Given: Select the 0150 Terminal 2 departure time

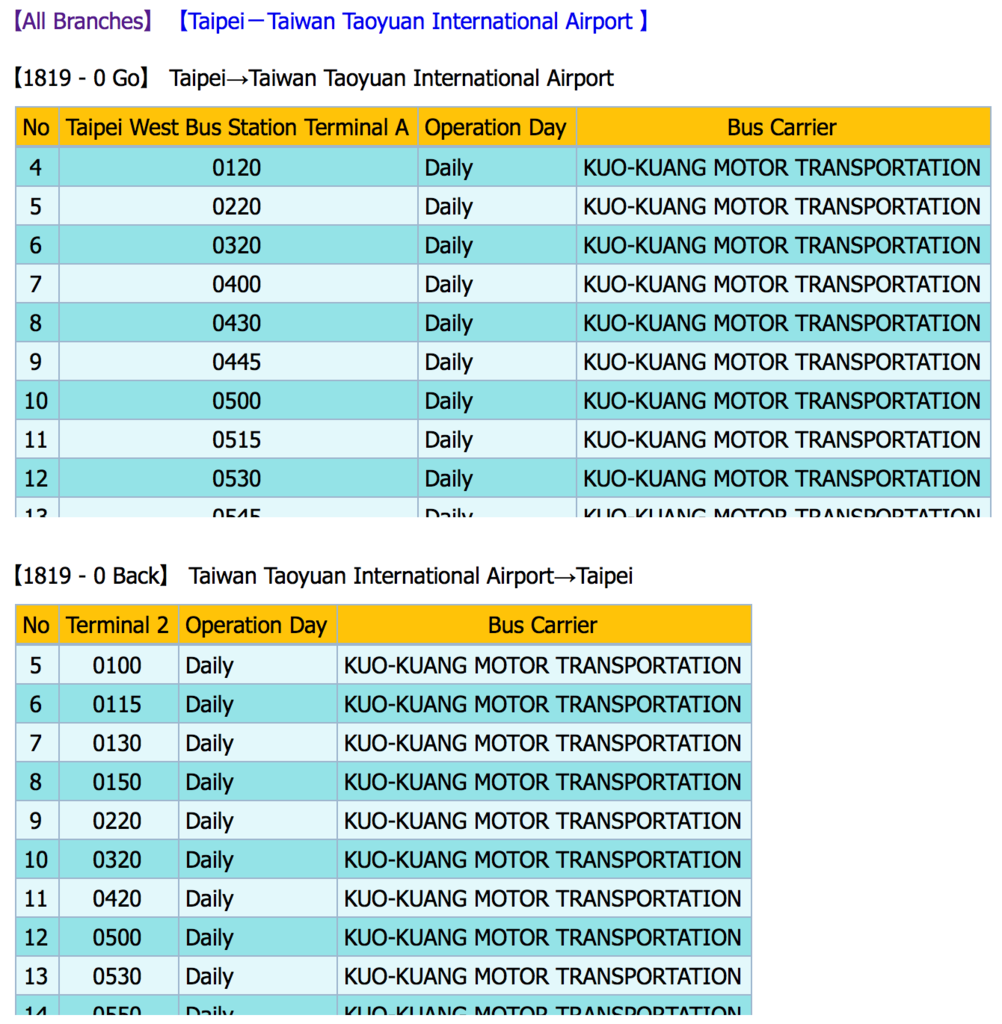Looking at the screenshot, I should (117, 782).
